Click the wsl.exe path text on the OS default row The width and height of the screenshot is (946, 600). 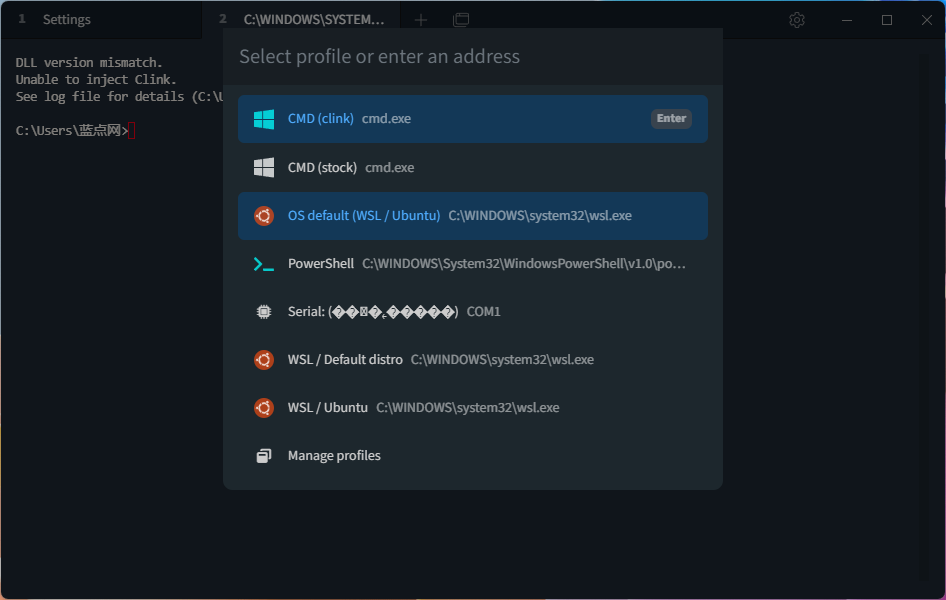pyautogui.click(x=540, y=216)
